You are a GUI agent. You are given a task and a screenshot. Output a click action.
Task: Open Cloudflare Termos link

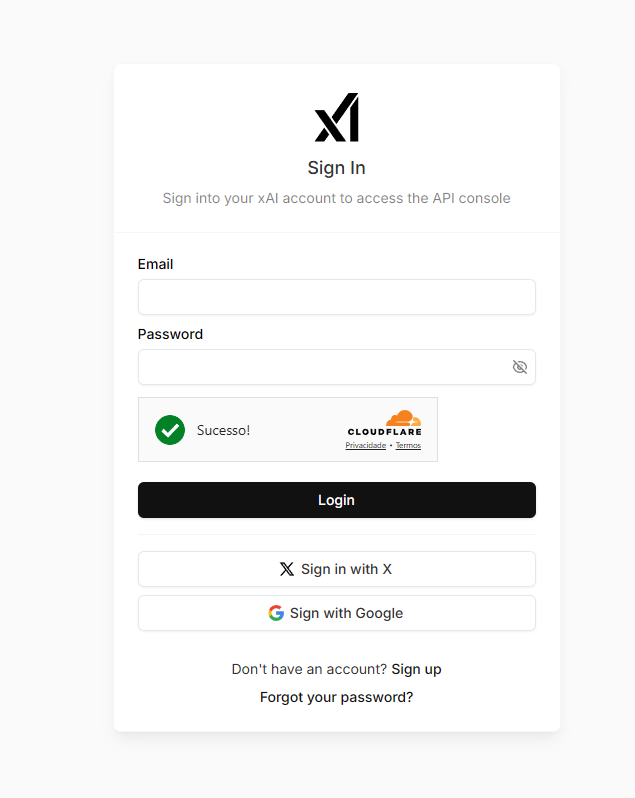408,445
